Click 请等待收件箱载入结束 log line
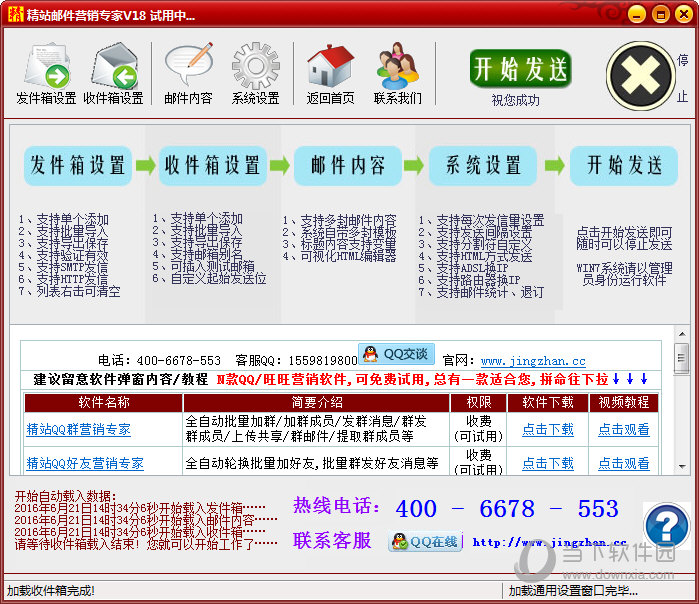 (146, 544)
